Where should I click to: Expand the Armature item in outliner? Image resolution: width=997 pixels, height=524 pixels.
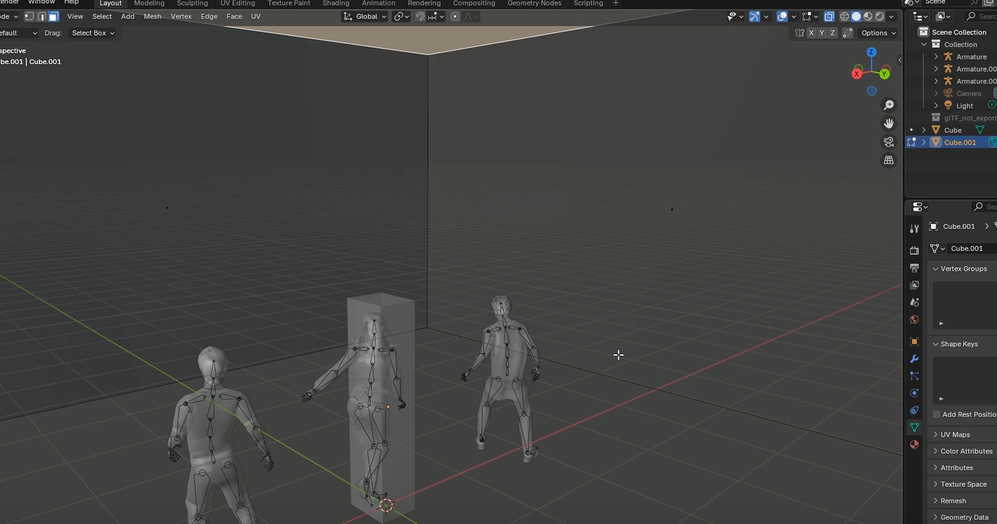point(936,57)
